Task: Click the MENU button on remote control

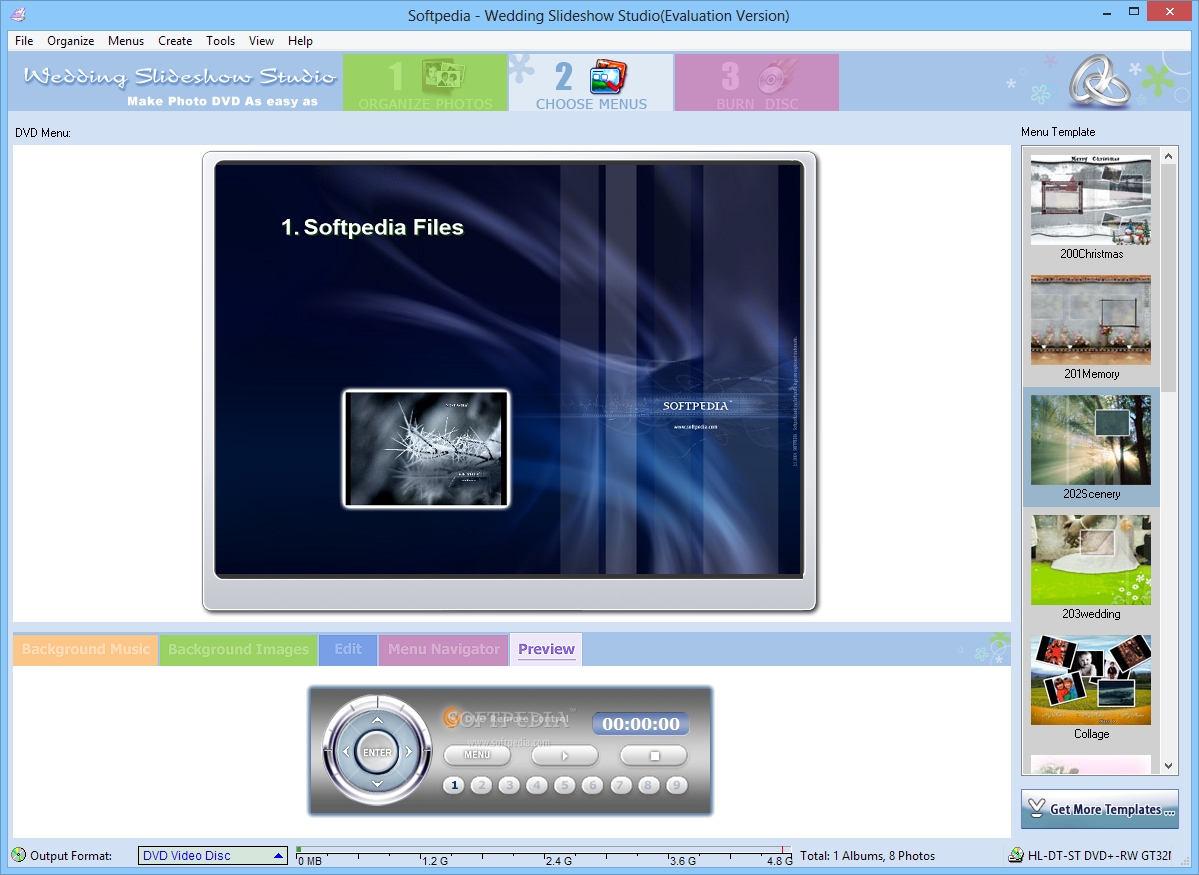Action: click(477, 755)
